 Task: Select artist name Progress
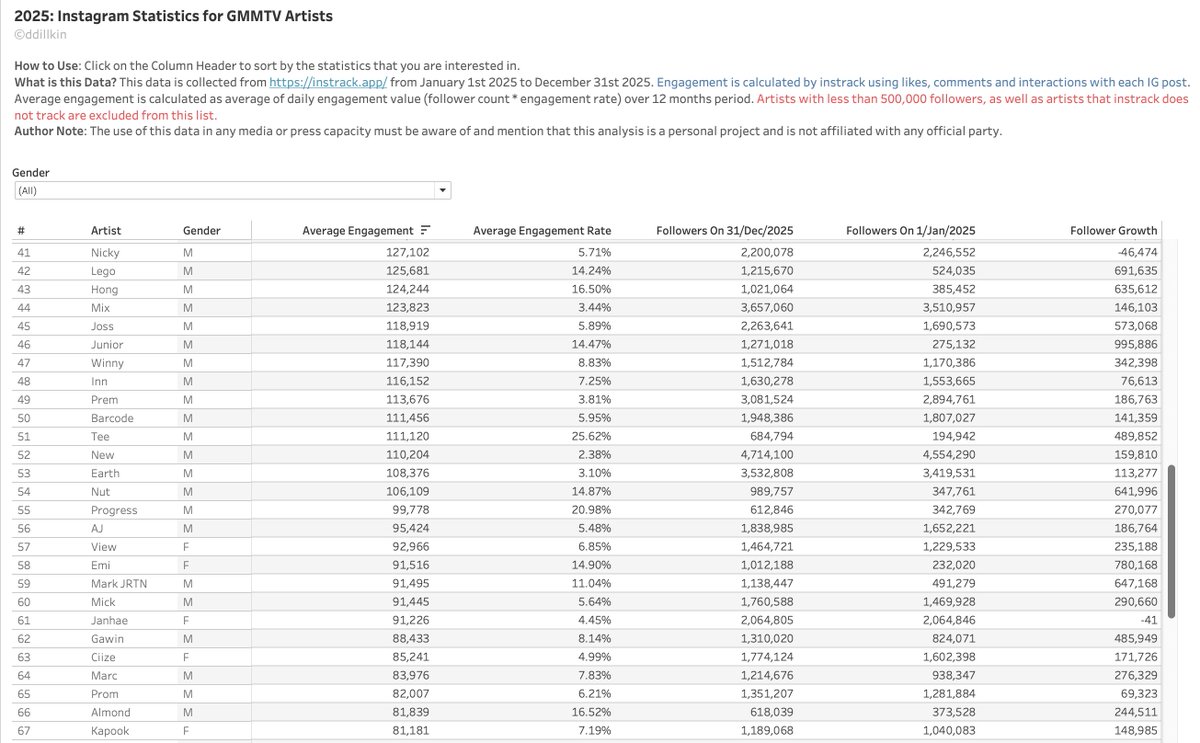point(114,510)
